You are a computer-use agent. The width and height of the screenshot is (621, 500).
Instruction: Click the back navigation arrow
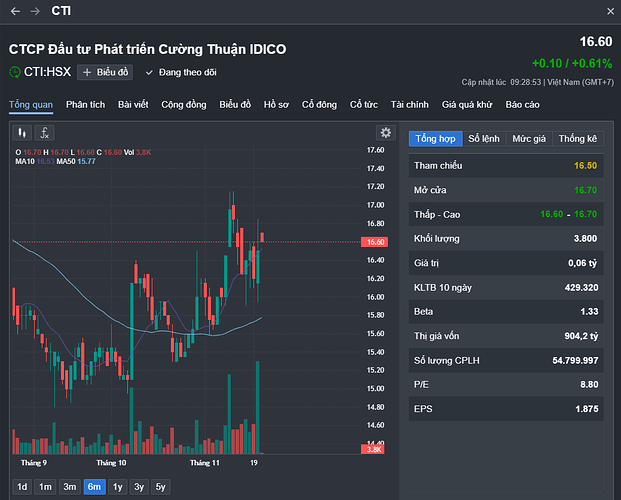(x=15, y=11)
